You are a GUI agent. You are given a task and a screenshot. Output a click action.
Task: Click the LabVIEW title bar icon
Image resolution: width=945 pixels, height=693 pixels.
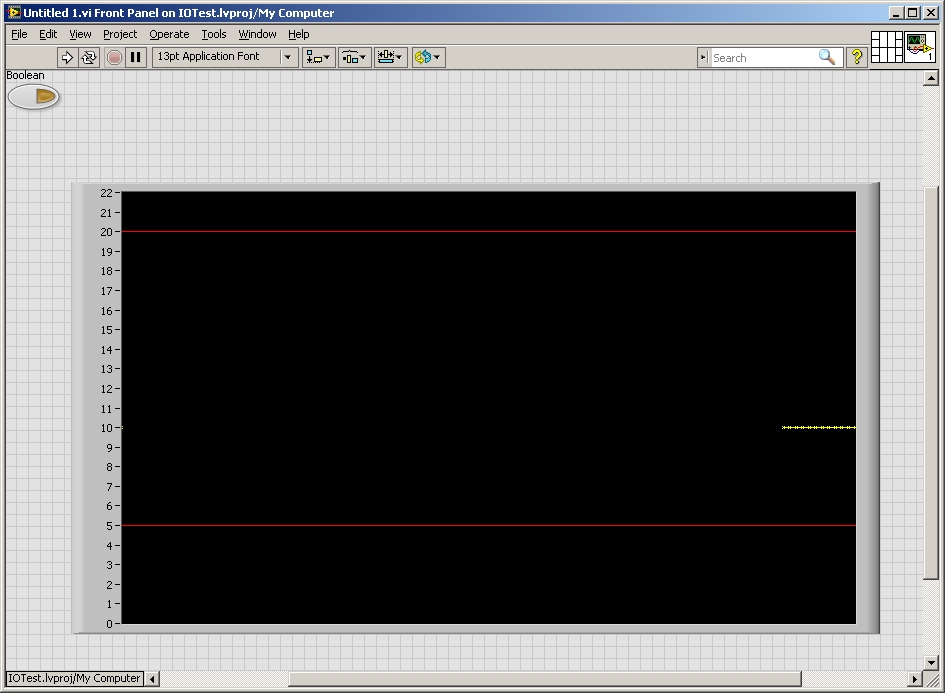pyautogui.click(x=14, y=13)
